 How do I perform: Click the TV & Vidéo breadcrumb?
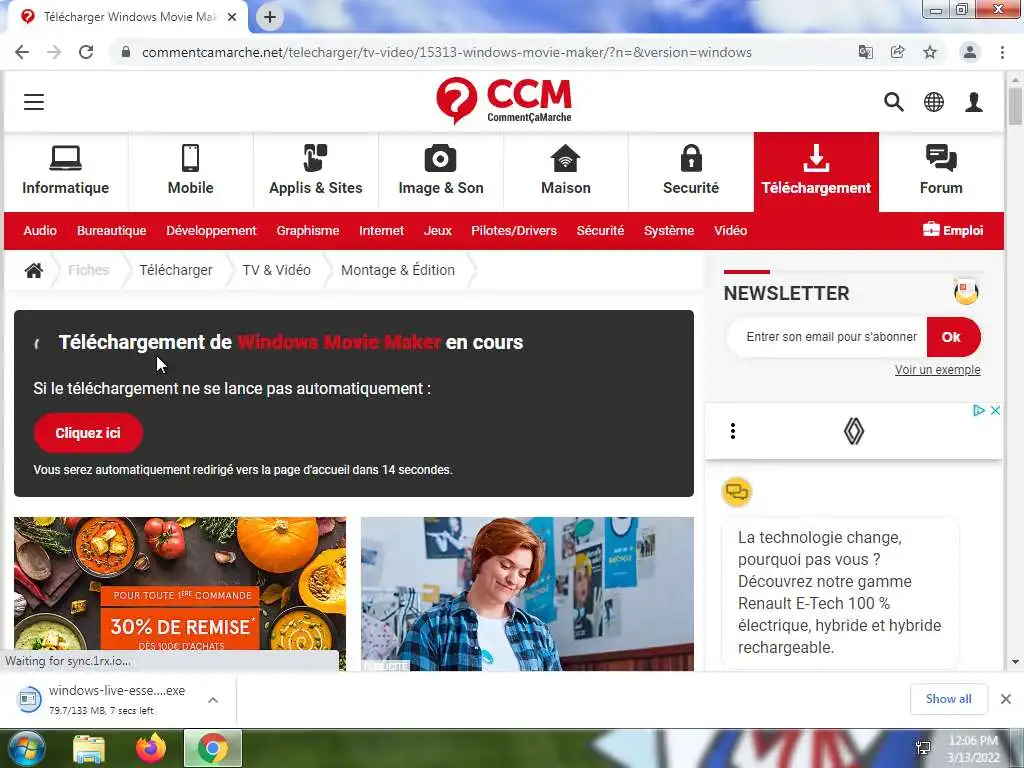pos(276,270)
